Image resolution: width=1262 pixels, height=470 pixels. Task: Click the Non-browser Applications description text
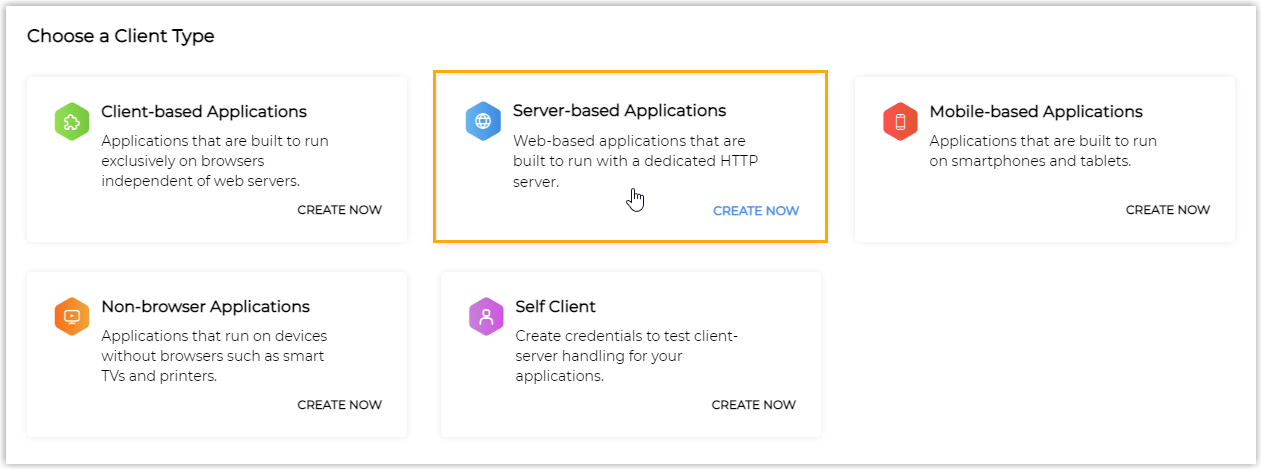pyautogui.click(x=214, y=356)
